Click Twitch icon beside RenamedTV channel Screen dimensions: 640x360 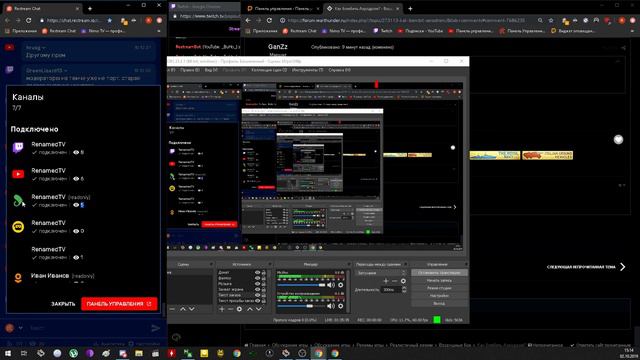click(x=18, y=147)
